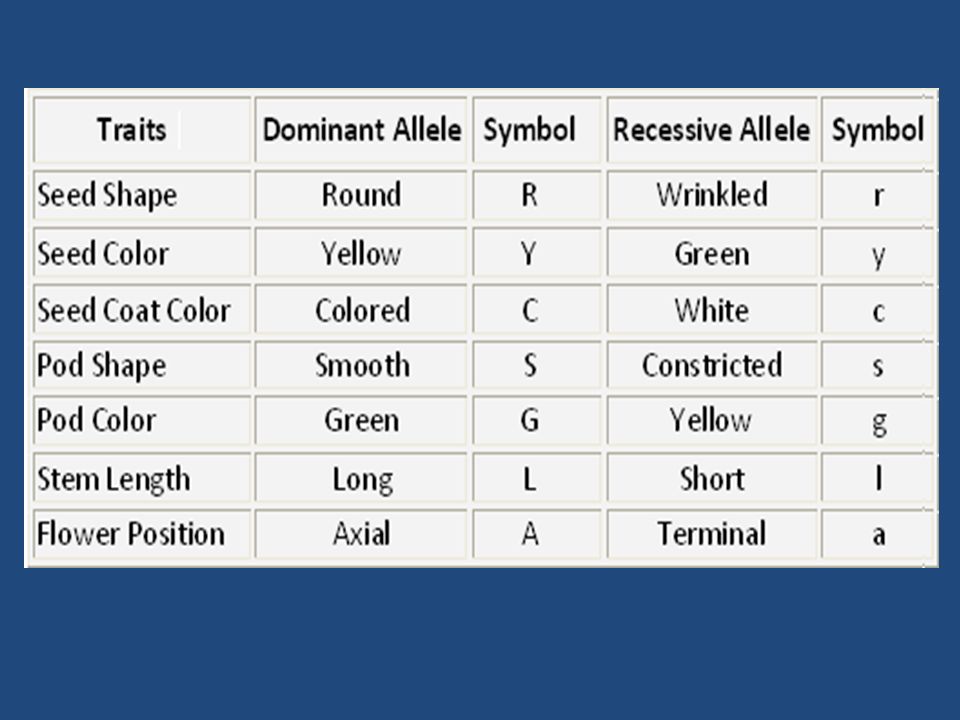The image size is (960, 720).
Task: Click the Traits column header
Action: [x=142, y=130]
